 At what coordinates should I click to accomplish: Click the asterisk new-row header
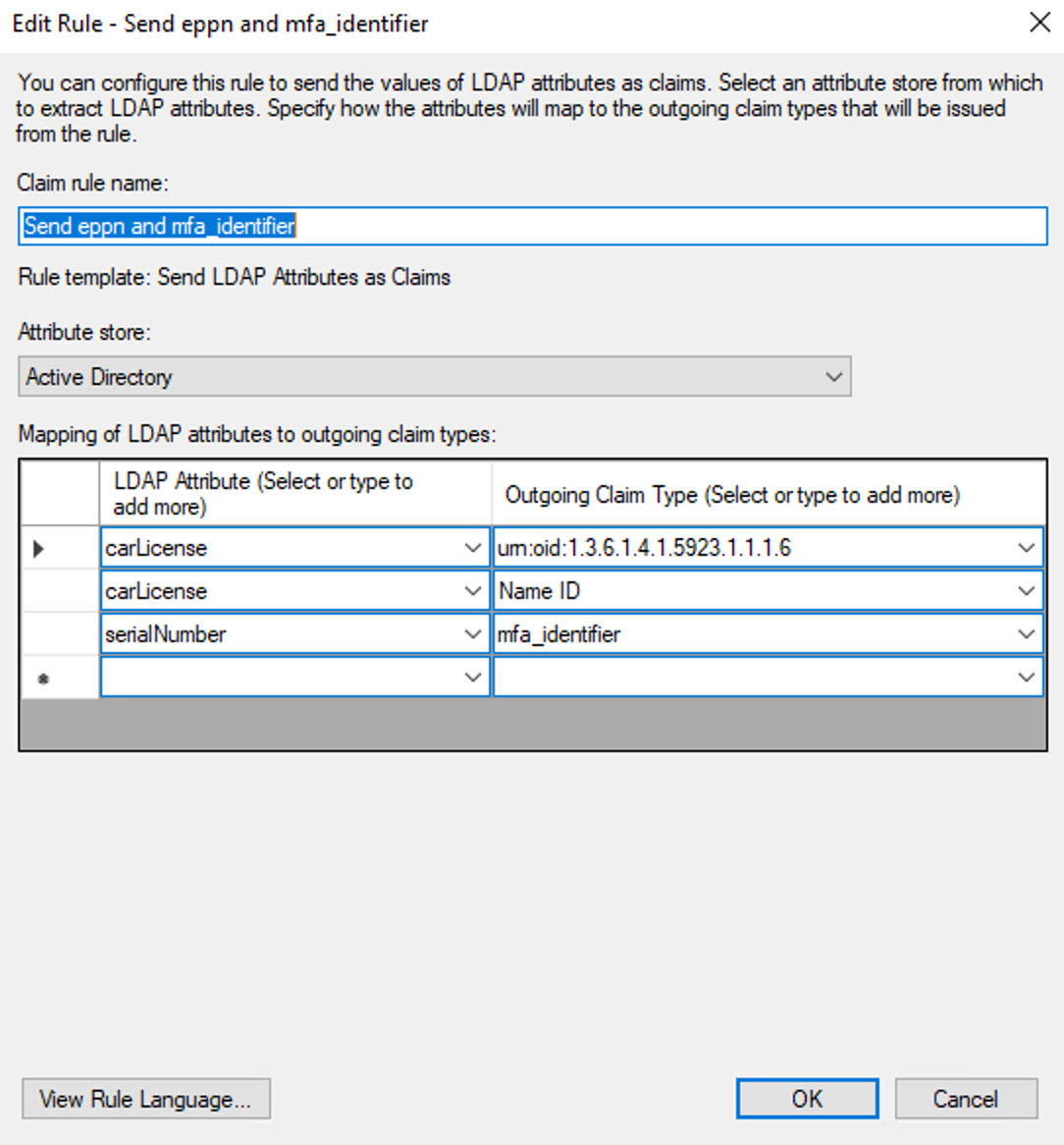59,678
